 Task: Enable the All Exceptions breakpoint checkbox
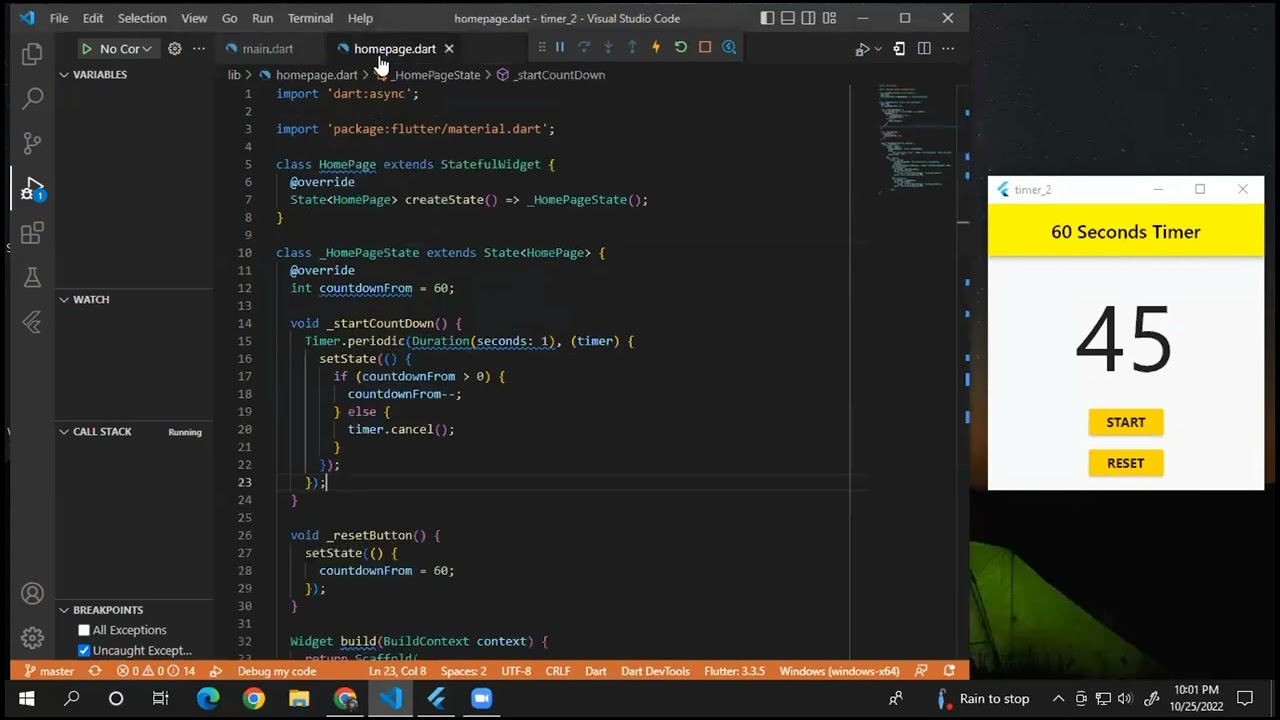[x=84, y=630]
